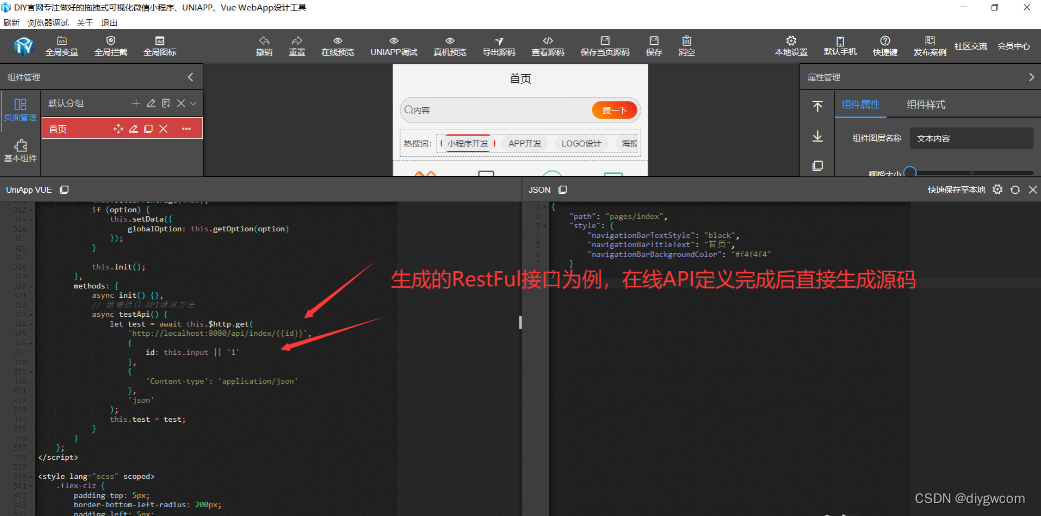The width and height of the screenshot is (1041, 516).
Task: Open the 浏览器调试 menu
Action: pyautogui.click(x=48, y=22)
